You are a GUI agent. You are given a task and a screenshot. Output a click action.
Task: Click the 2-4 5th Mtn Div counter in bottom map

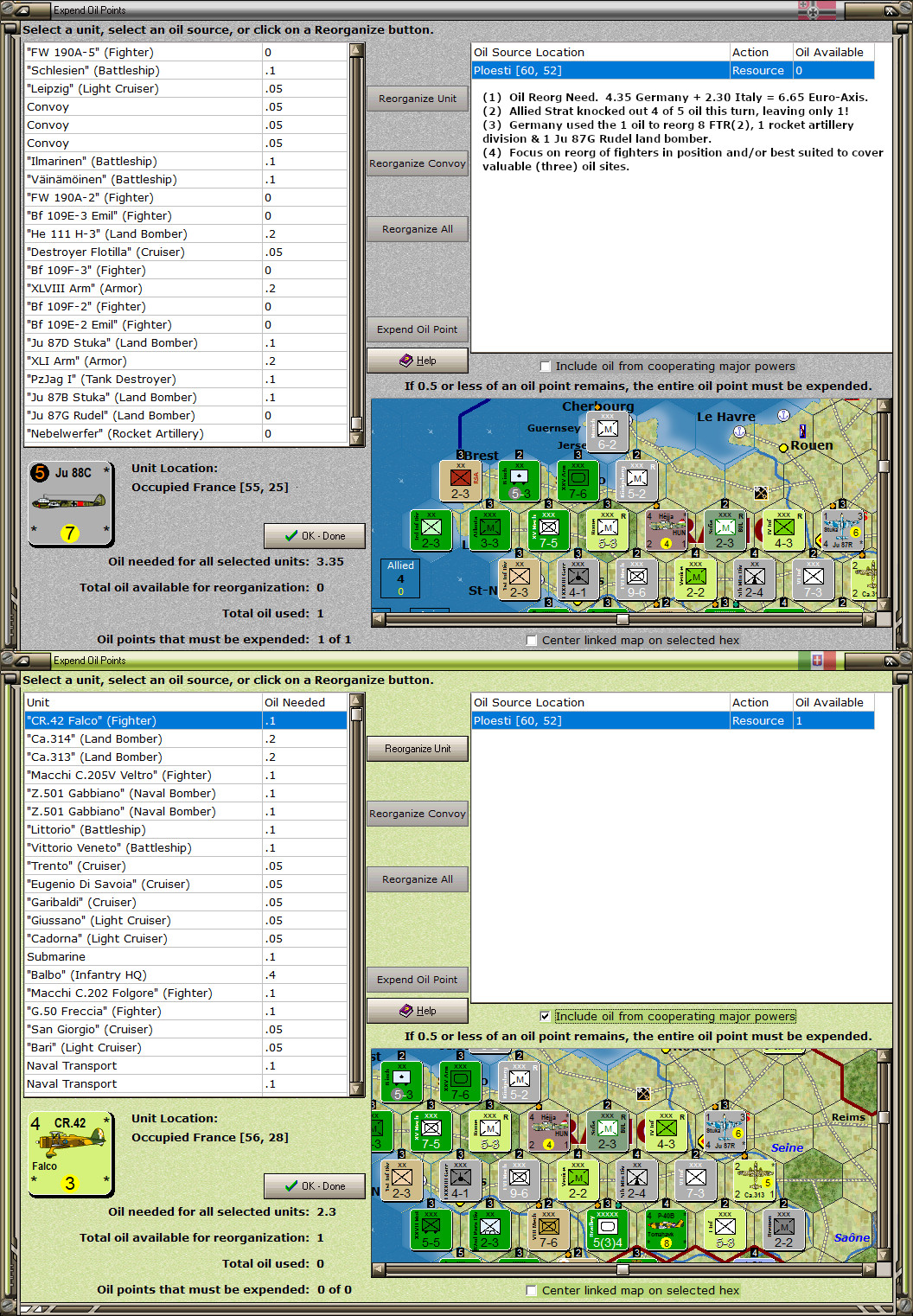click(637, 1180)
